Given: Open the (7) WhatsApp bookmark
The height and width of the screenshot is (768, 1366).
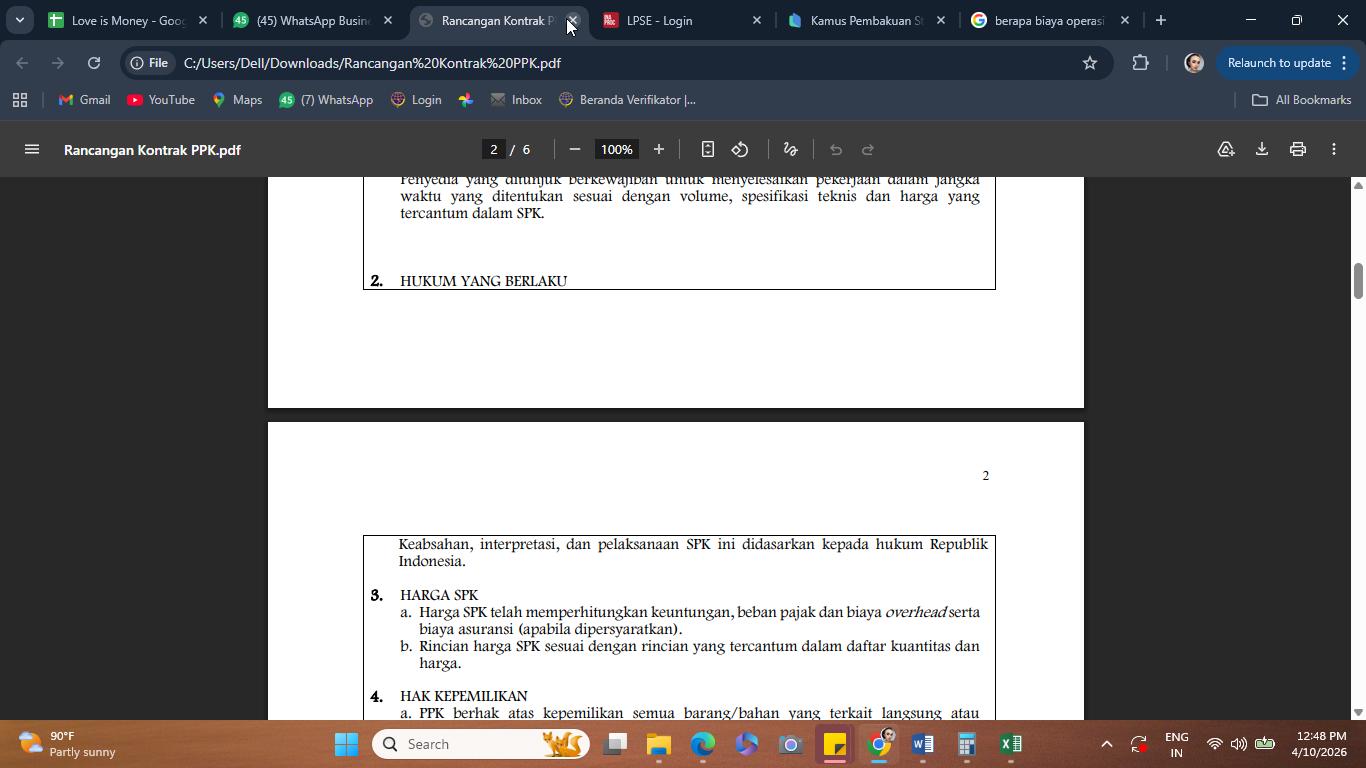Looking at the screenshot, I should [326, 100].
